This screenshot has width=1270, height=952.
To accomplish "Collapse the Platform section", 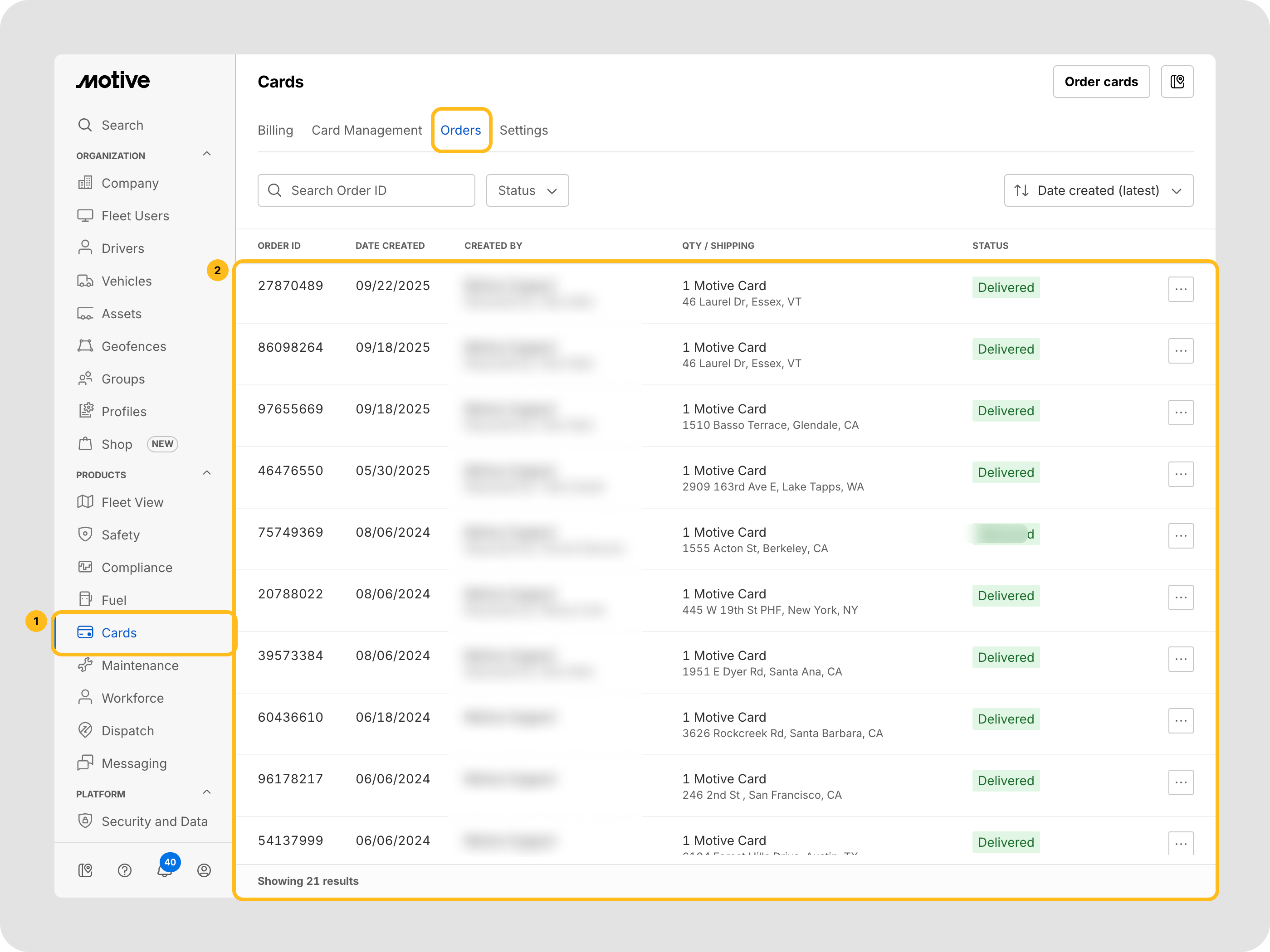I will point(207,792).
